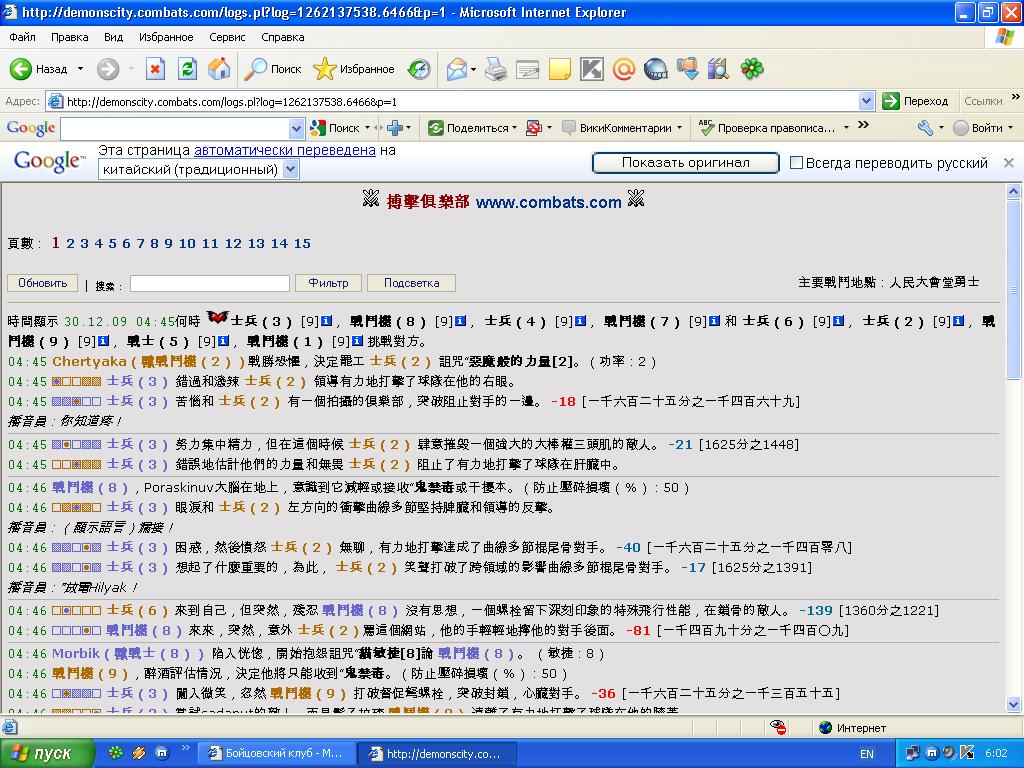Follow the автоматически переведена link

click(x=285, y=150)
